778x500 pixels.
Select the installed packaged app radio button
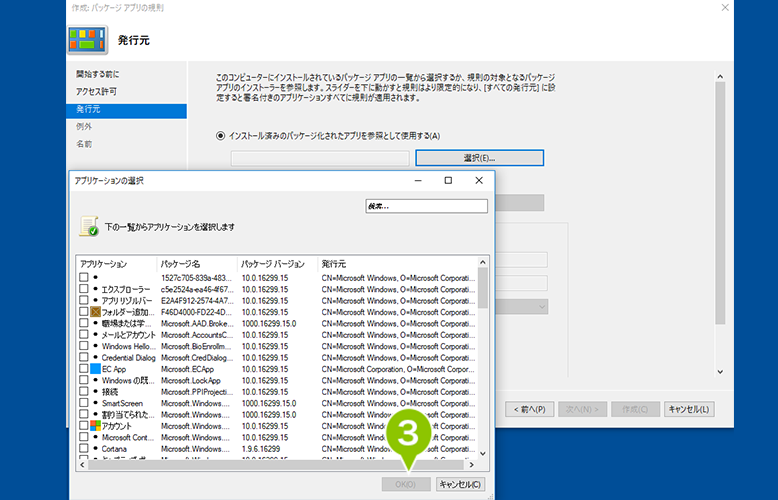pos(220,136)
